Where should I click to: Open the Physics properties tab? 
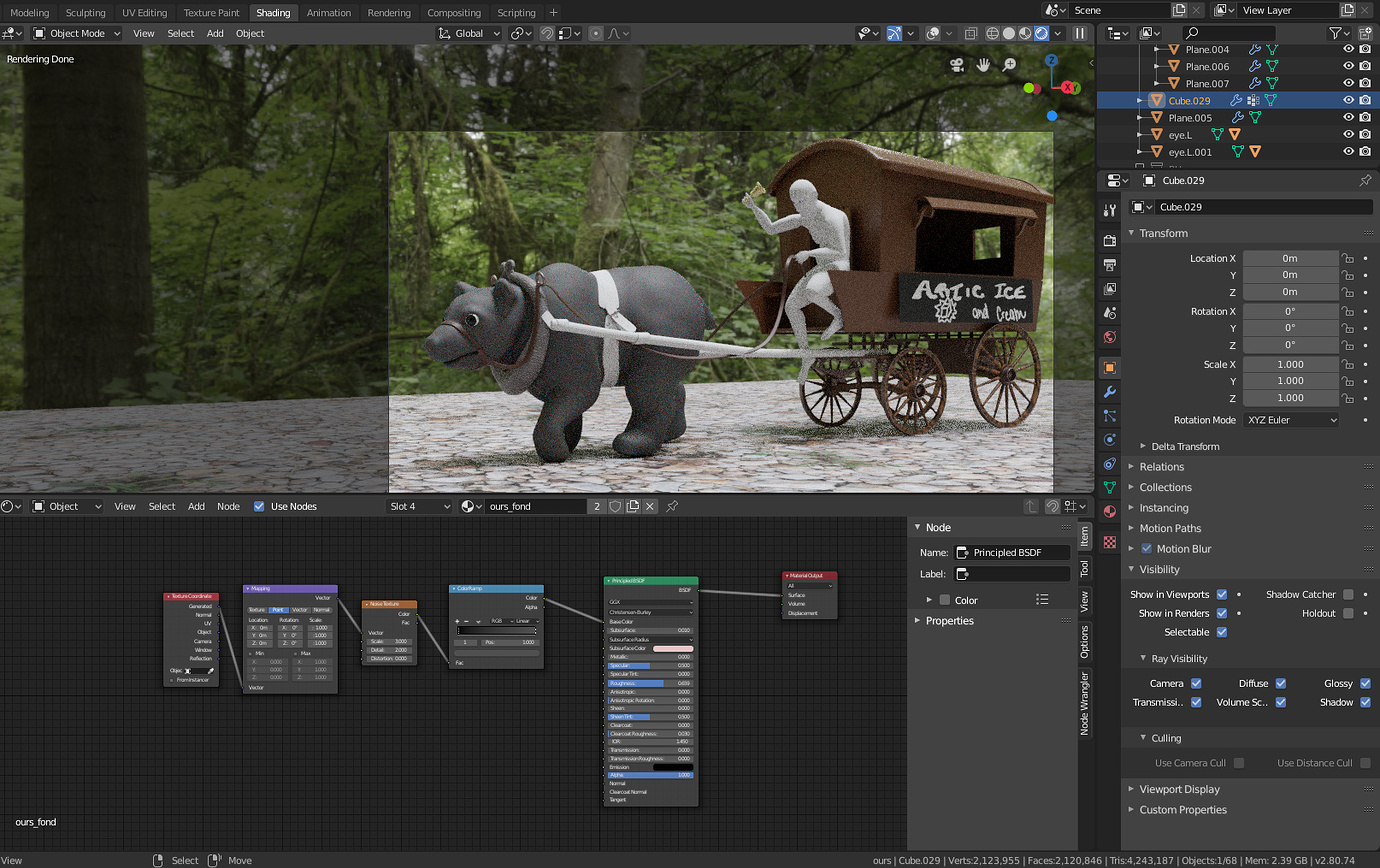pos(1109,439)
